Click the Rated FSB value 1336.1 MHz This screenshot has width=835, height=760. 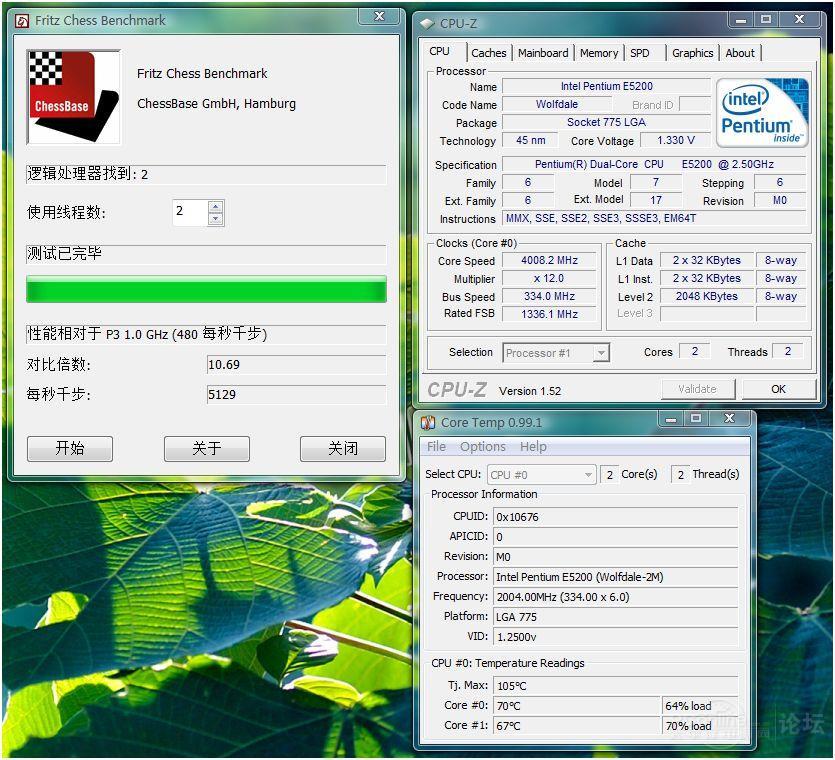click(x=549, y=314)
